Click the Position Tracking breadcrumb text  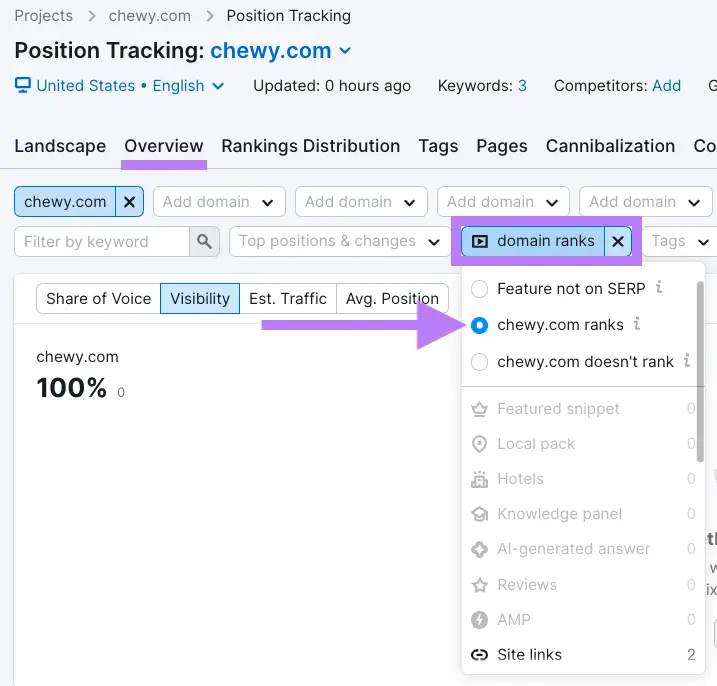click(289, 16)
